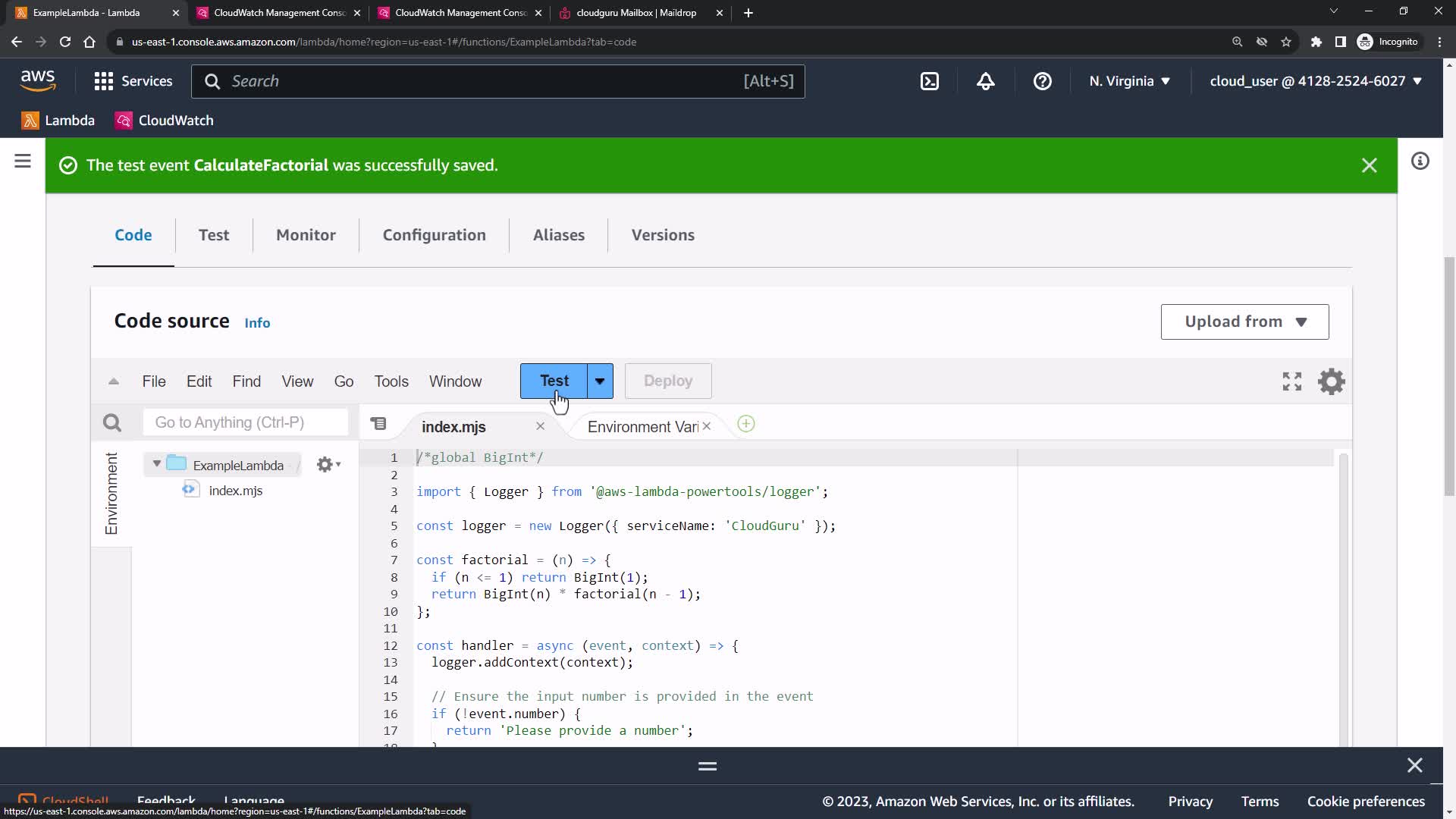Open the N. Virginia region selector
The width and height of the screenshot is (1456, 819).
point(1129,81)
